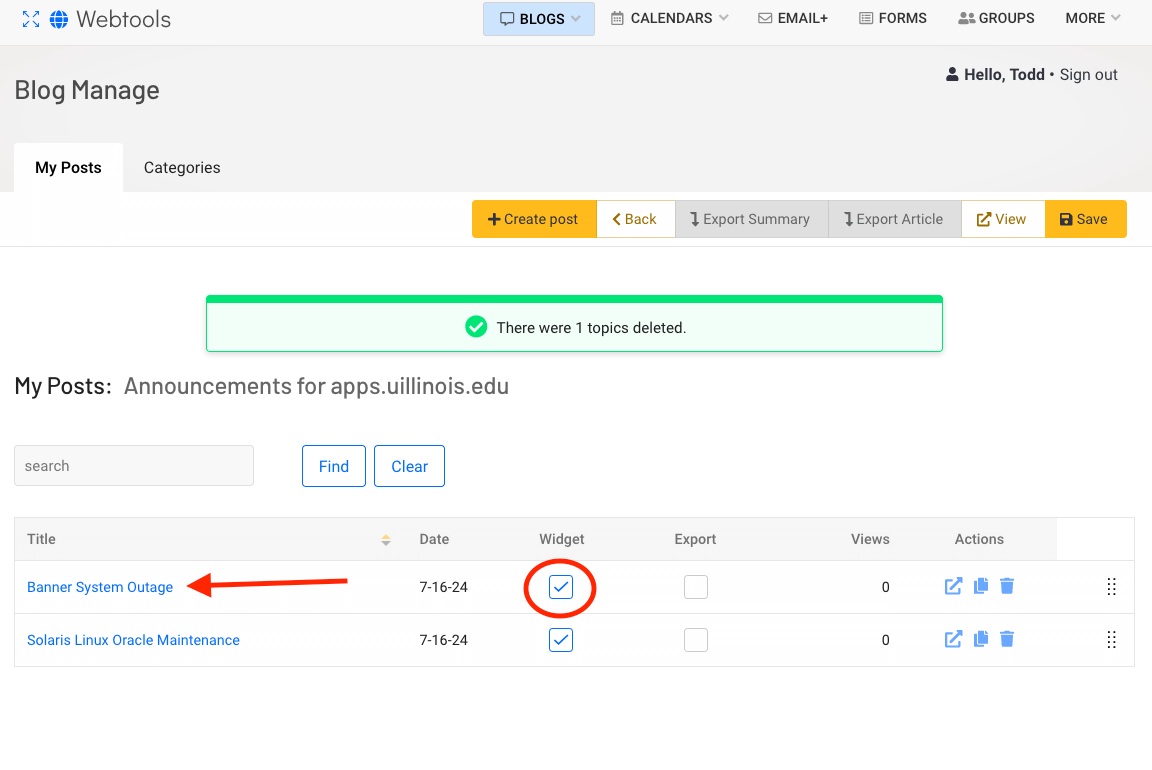Screen dimensions: 1152x770
Task: Switch to the Categories tab
Action: point(182,168)
